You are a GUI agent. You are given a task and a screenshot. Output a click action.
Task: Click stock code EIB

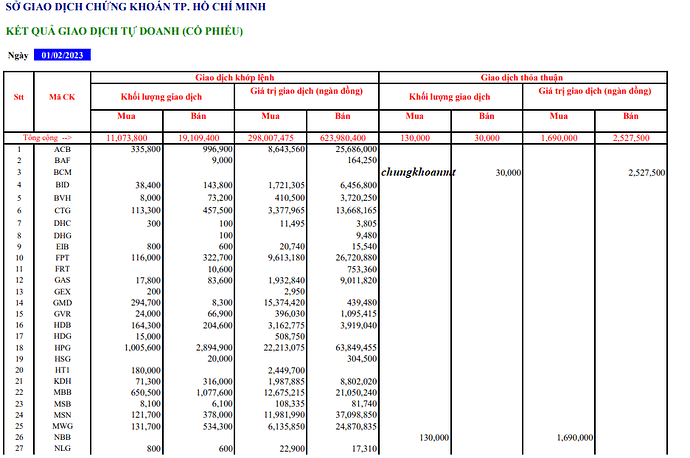pos(62,247)
